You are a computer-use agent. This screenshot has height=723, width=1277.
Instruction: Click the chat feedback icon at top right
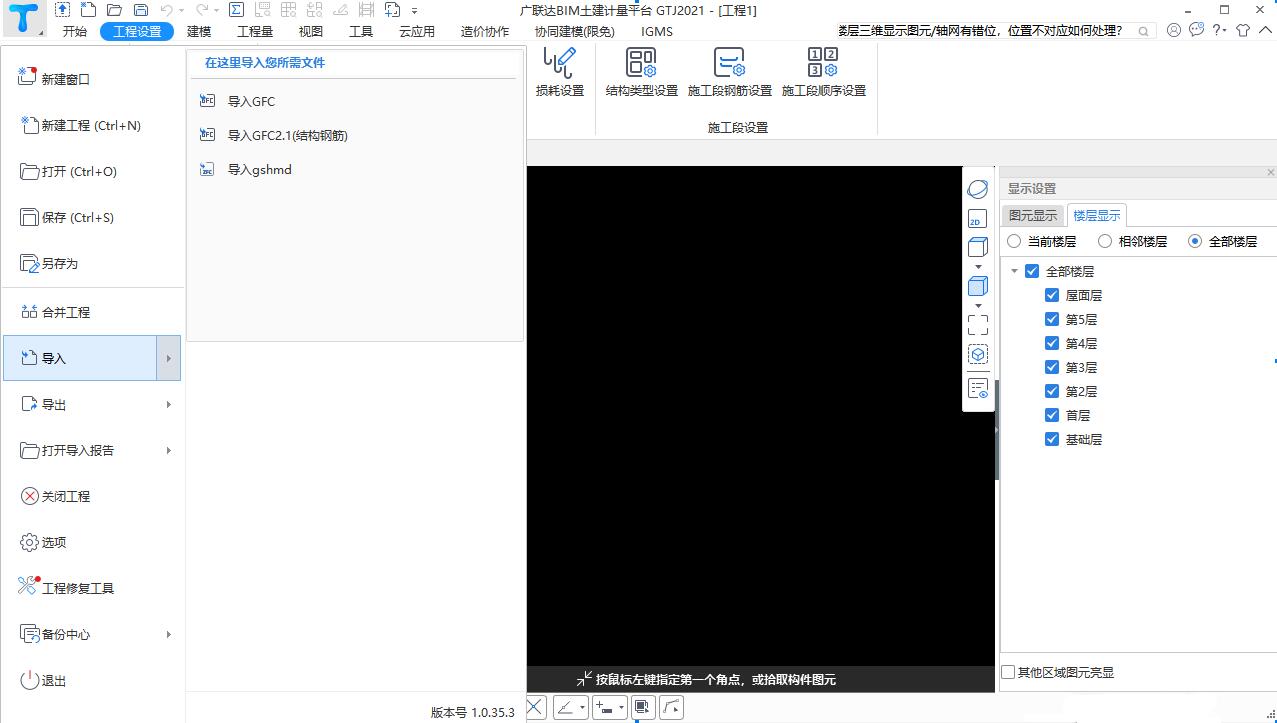point(1197,31)
